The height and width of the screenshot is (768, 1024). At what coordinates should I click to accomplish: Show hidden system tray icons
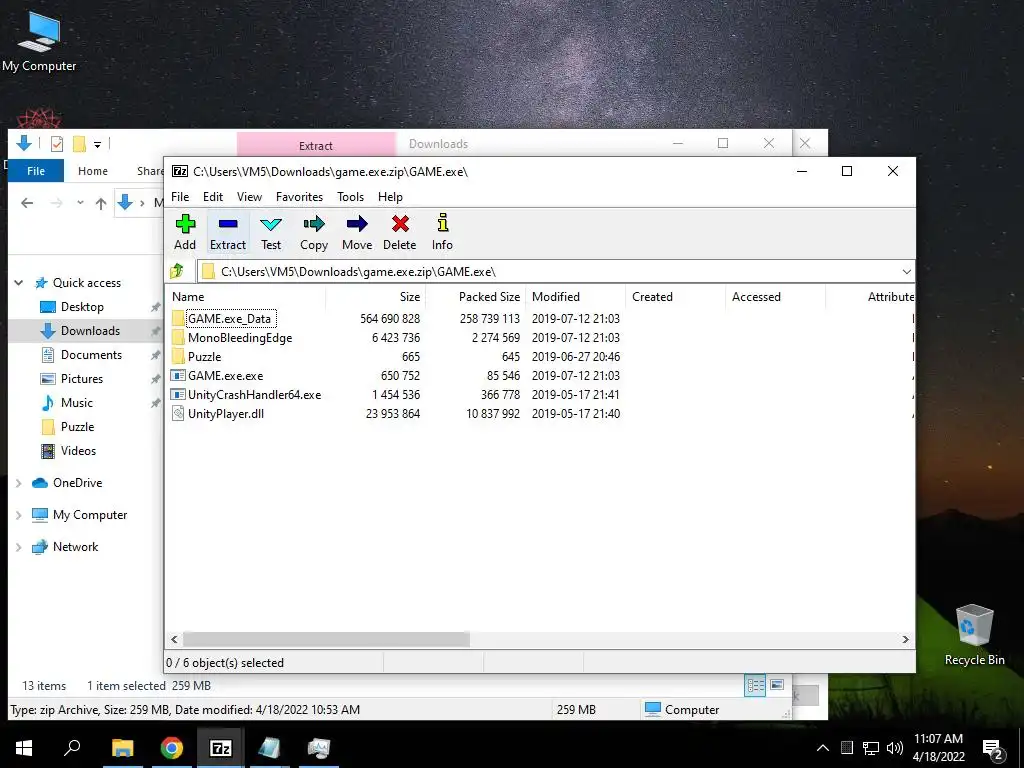(x=823, y=748)
